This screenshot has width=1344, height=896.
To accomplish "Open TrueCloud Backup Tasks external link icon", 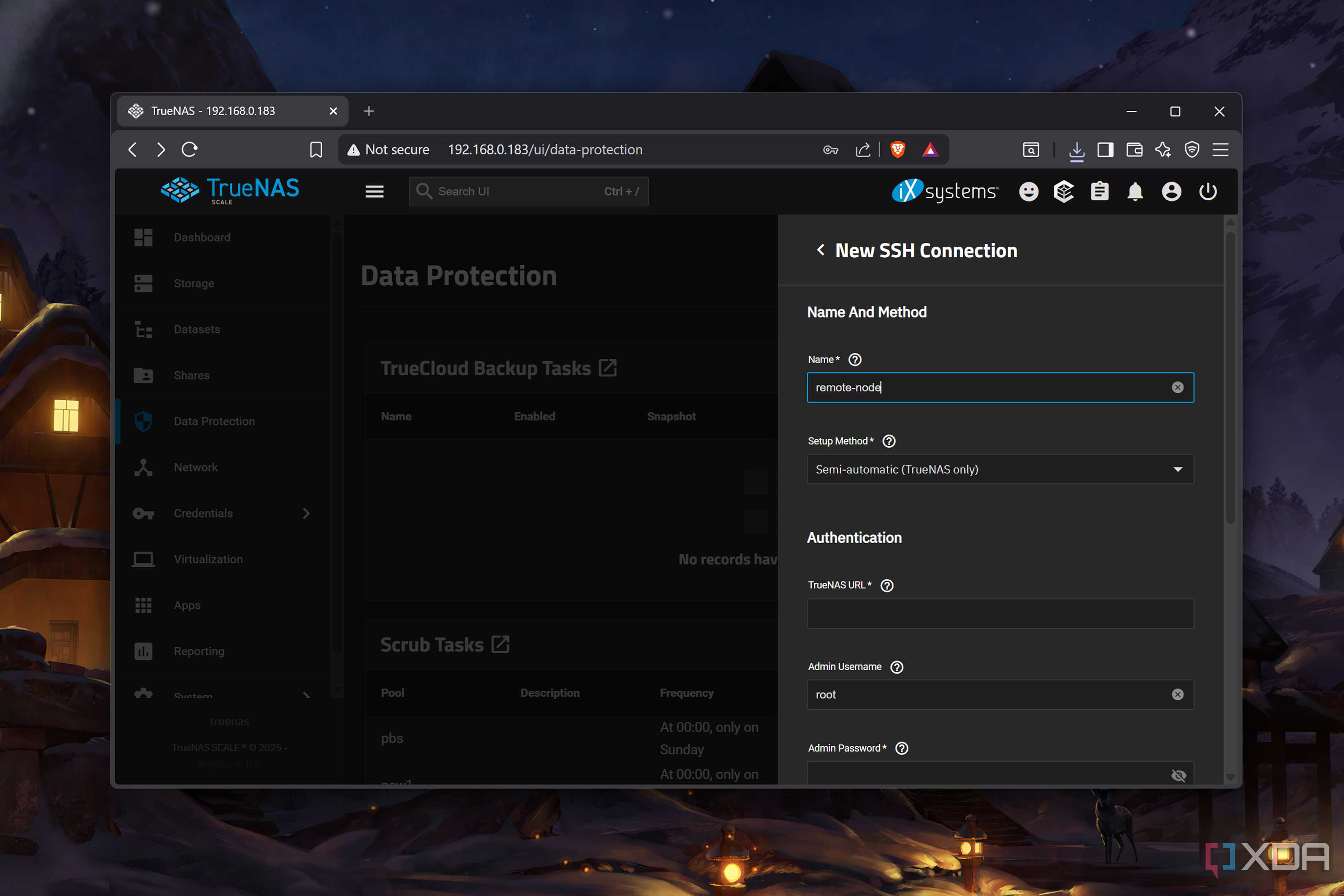I will [607, 368].
